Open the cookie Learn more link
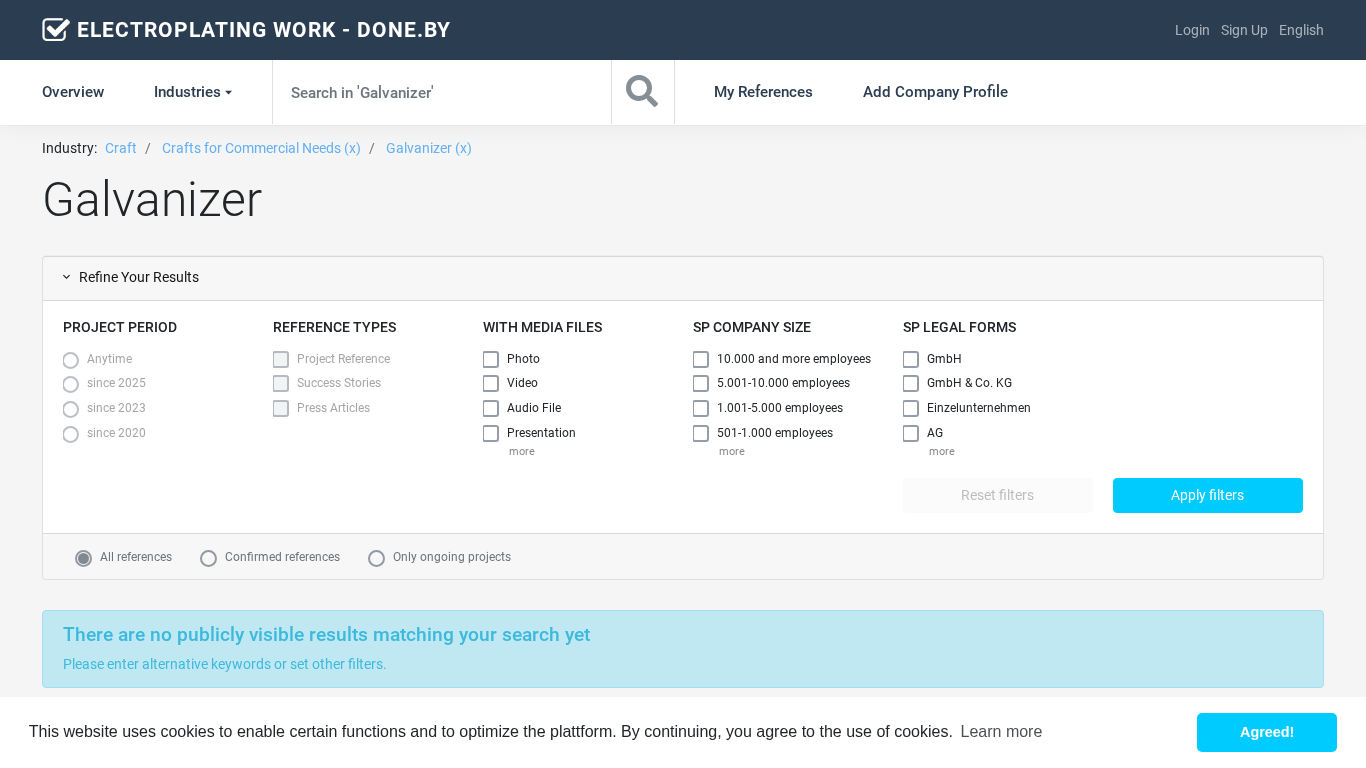Image resolution: width=1366 pixels, height=768 pixels. [x=1001, y=732]
